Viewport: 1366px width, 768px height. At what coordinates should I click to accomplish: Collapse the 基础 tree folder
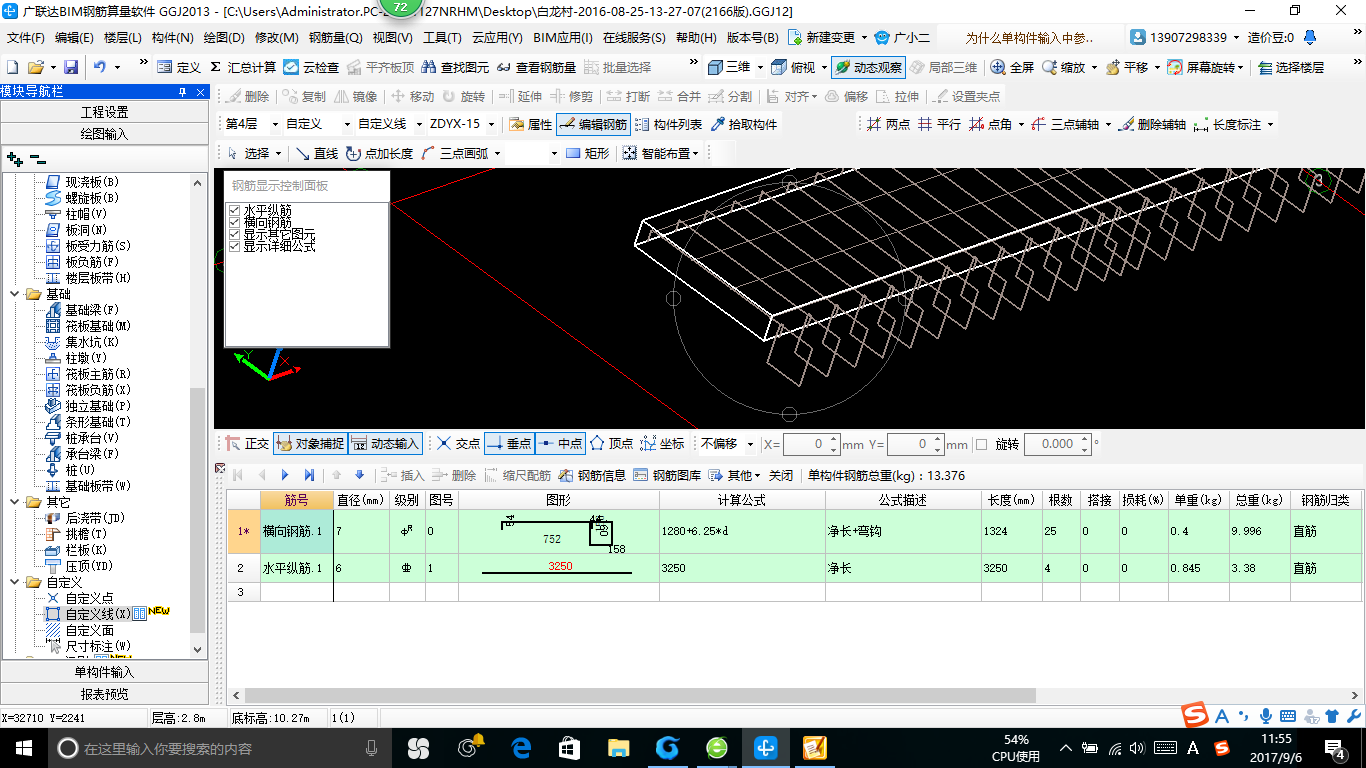tap(16, 294)
